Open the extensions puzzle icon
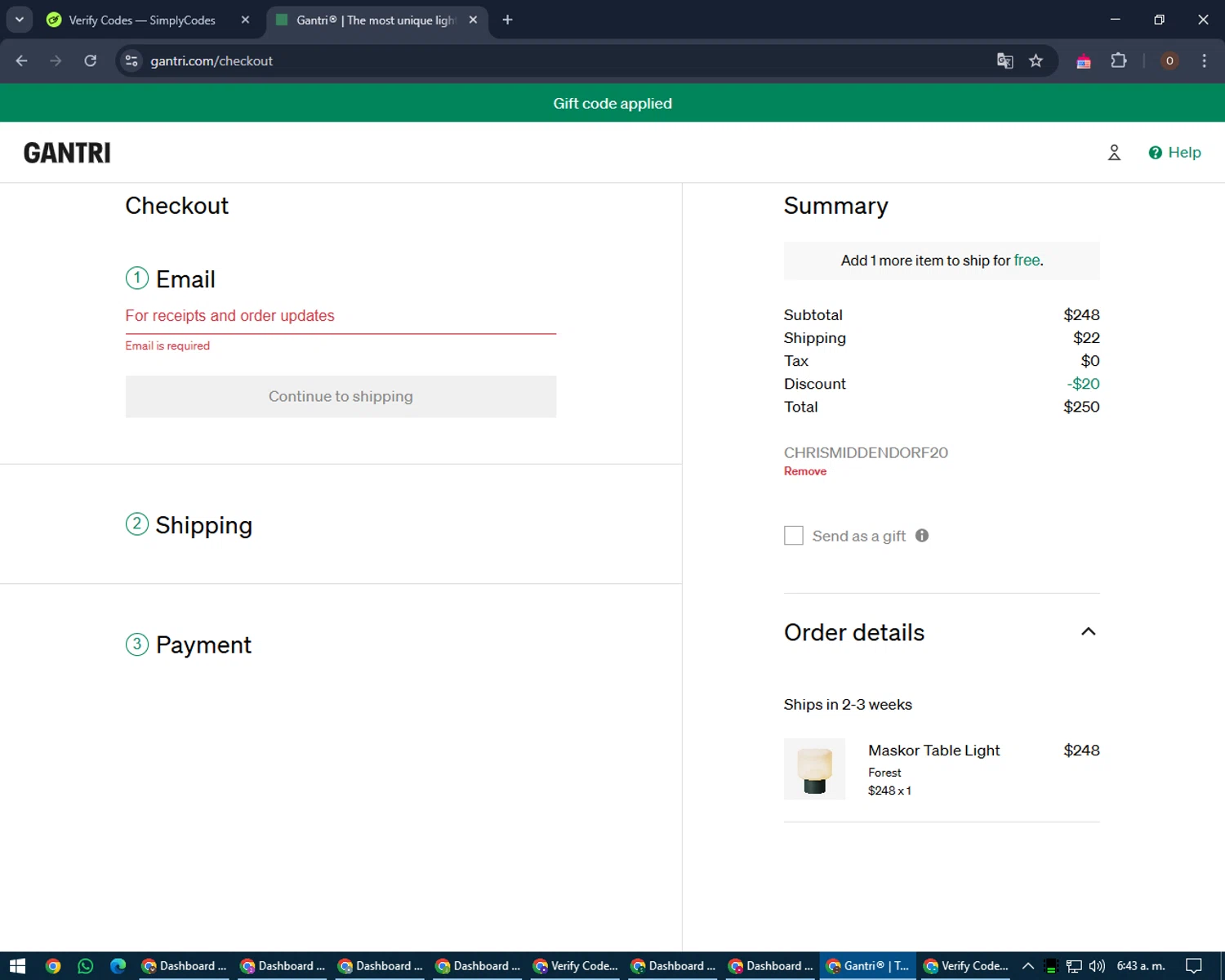Viewport: 1225px width, 980px height. [x=1119, y=60]
